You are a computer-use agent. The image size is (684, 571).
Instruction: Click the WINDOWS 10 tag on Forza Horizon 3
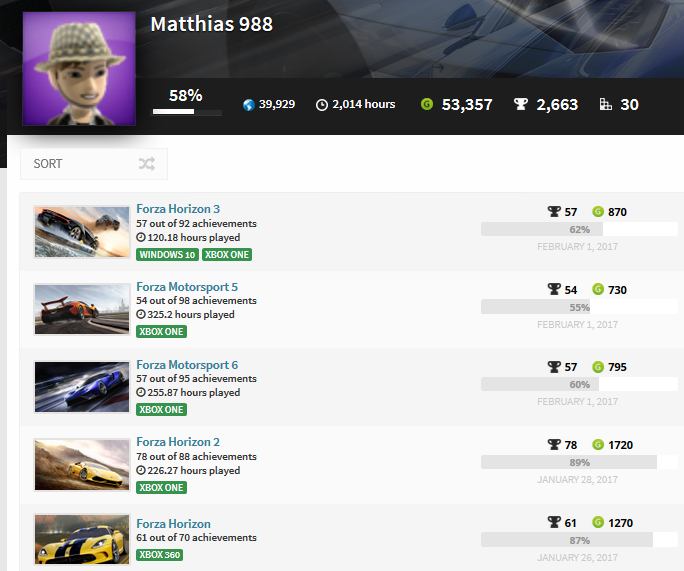[168, 254]
